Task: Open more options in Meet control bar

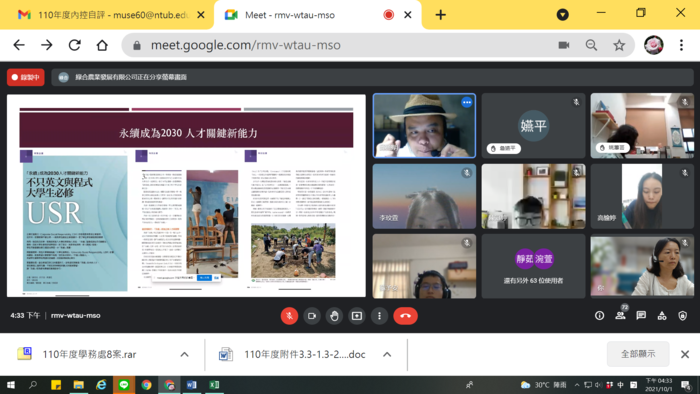Action: click(x=379, y=316)
